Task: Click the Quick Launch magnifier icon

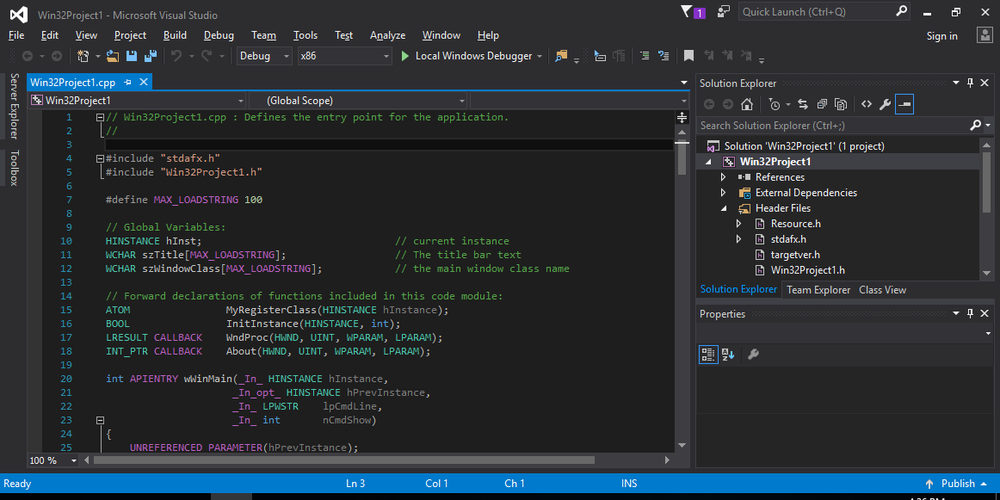Action: pyautogui.click(x=902, y=11)
